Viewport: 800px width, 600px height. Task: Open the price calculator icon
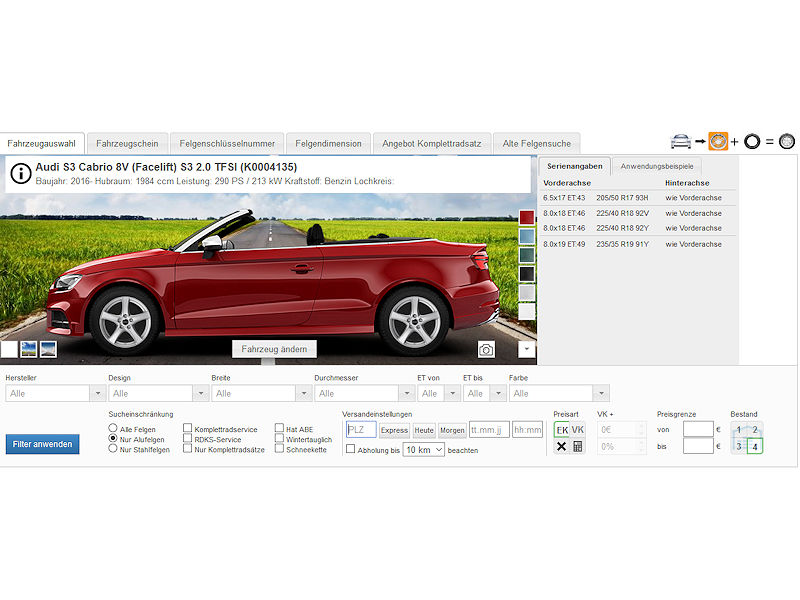pyautogui.click(x=578, y=446)
